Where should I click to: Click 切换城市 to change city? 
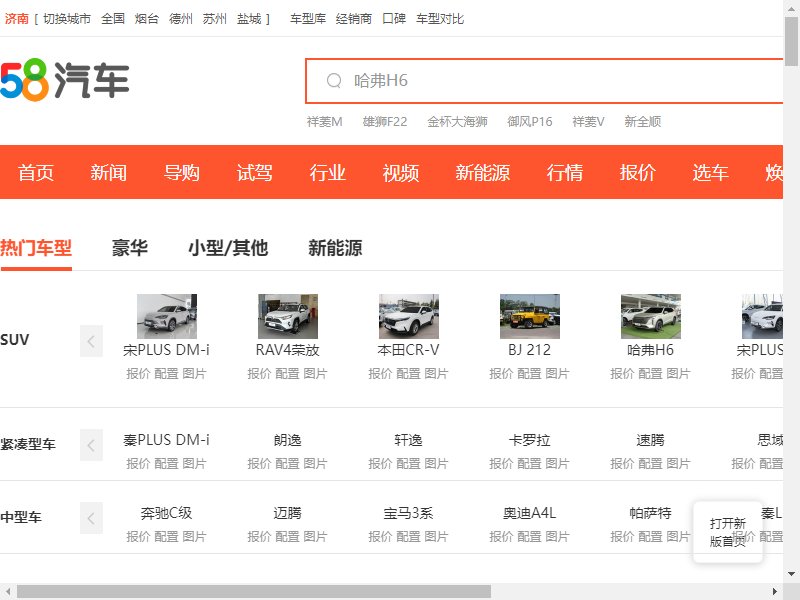point(67,19)
